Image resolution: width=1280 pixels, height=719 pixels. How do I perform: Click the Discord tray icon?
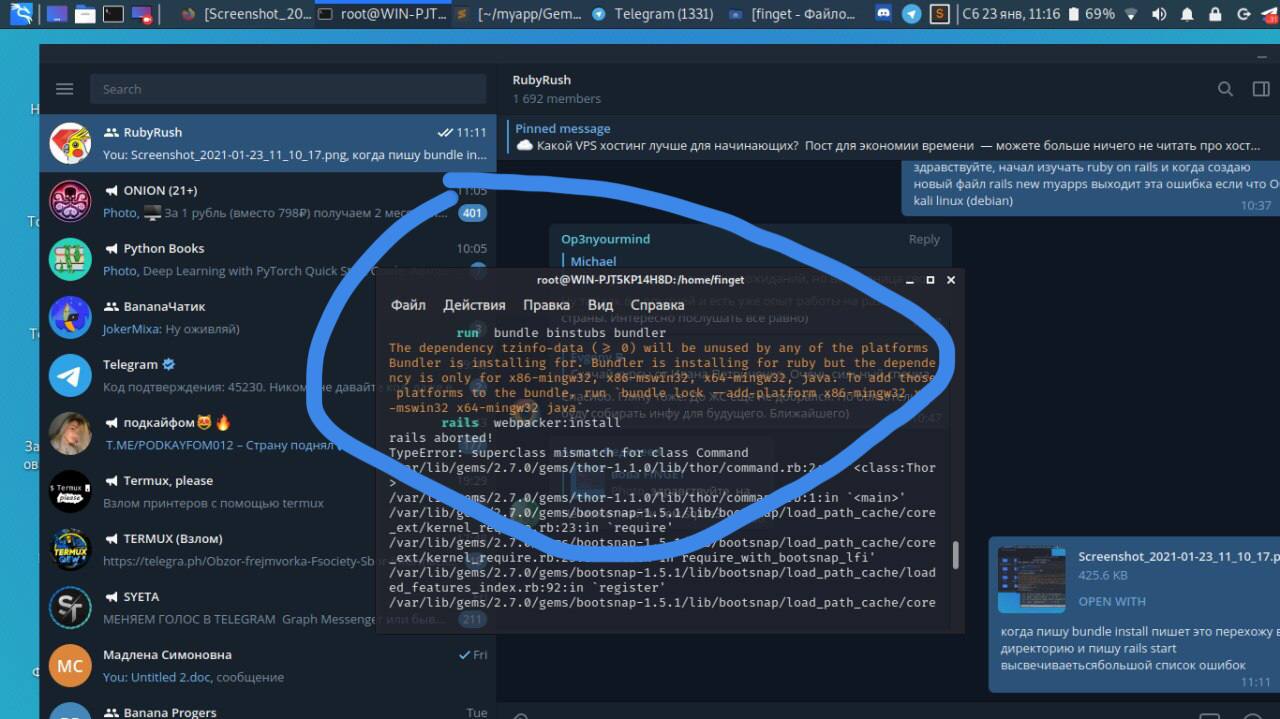click(883, 14)
